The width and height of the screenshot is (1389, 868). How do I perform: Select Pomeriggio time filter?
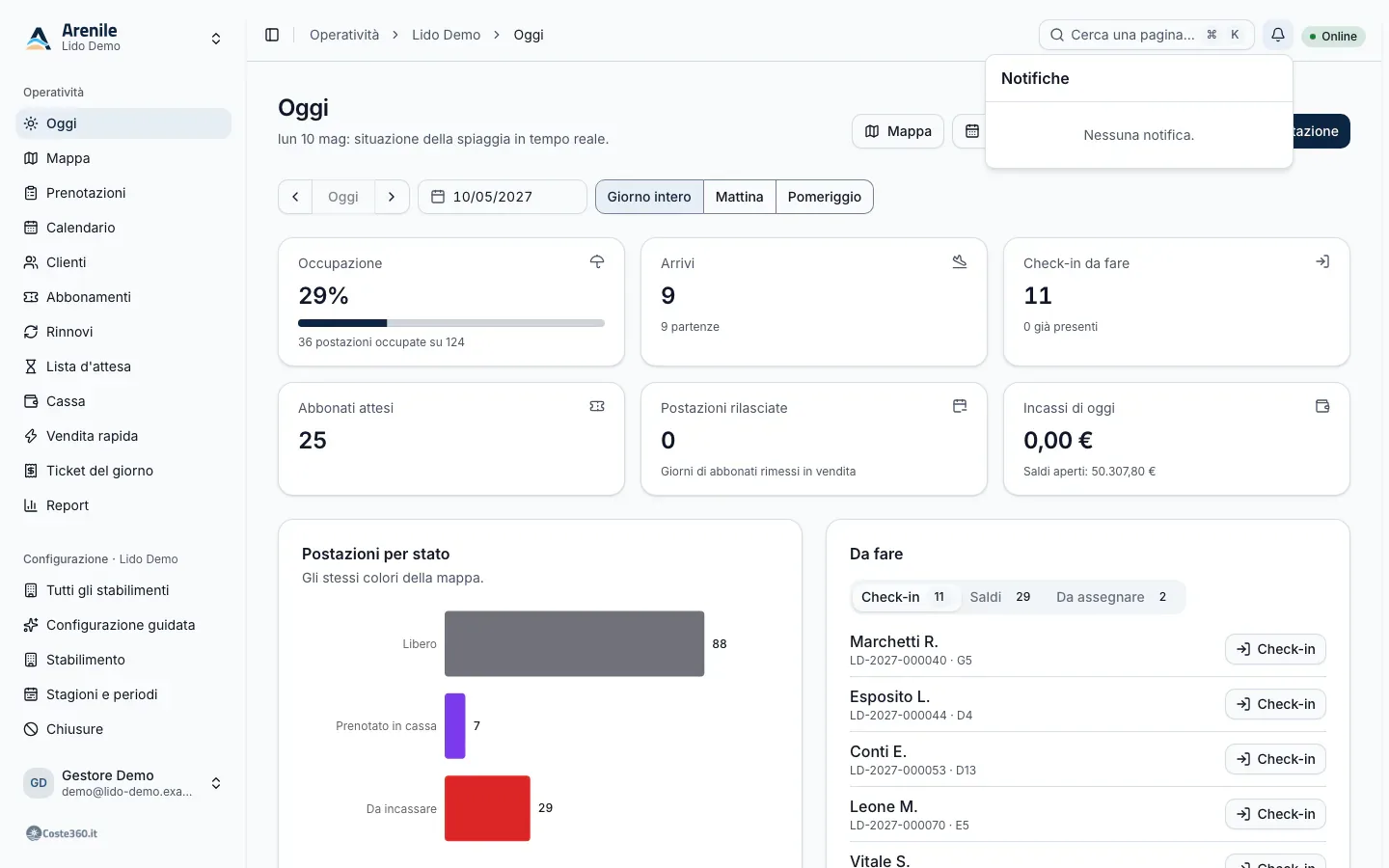[x=825, y=197]
